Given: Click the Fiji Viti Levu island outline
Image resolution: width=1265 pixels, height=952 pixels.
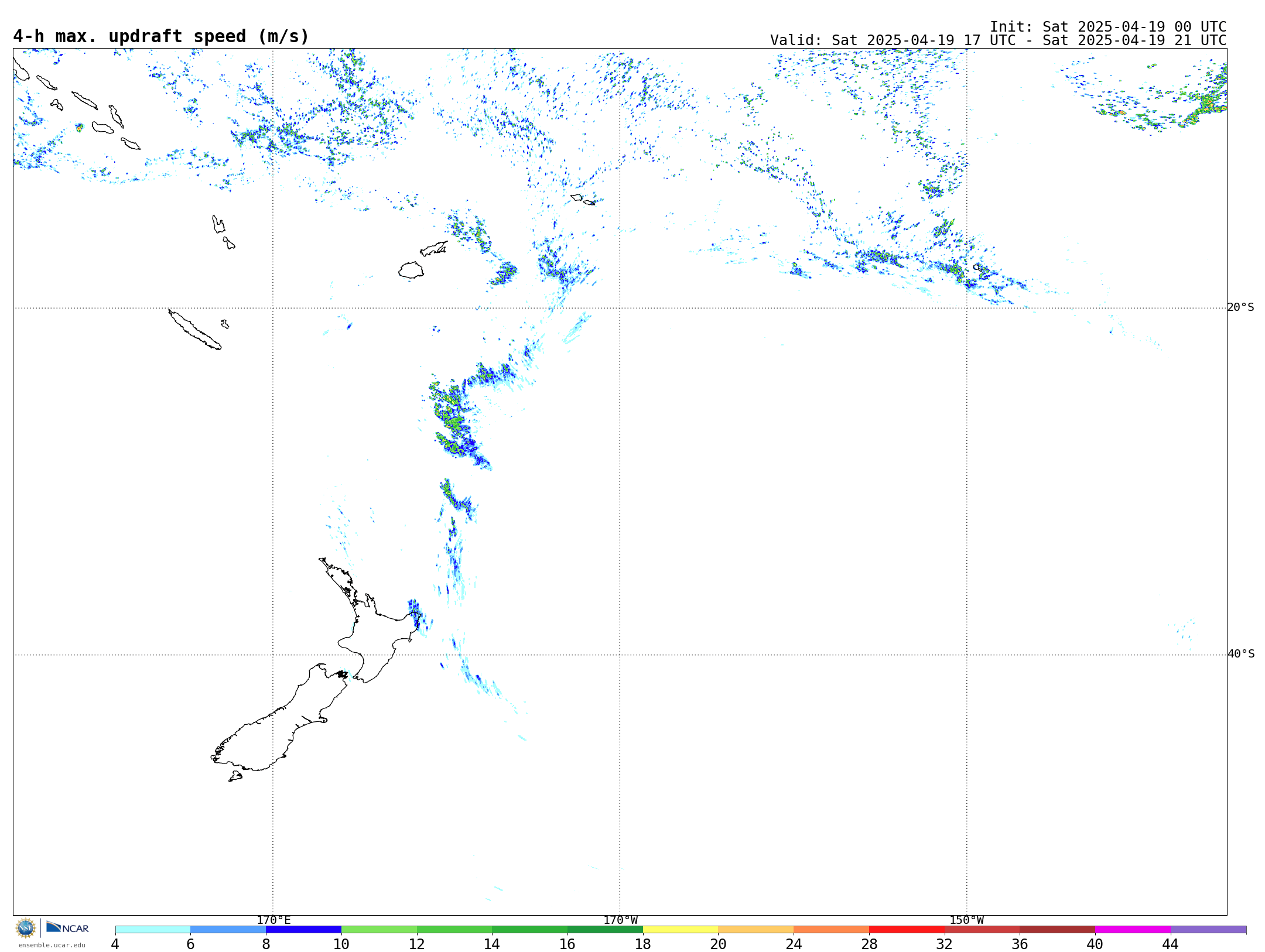Looking at the screenshot, I should (x=411, y=270).
